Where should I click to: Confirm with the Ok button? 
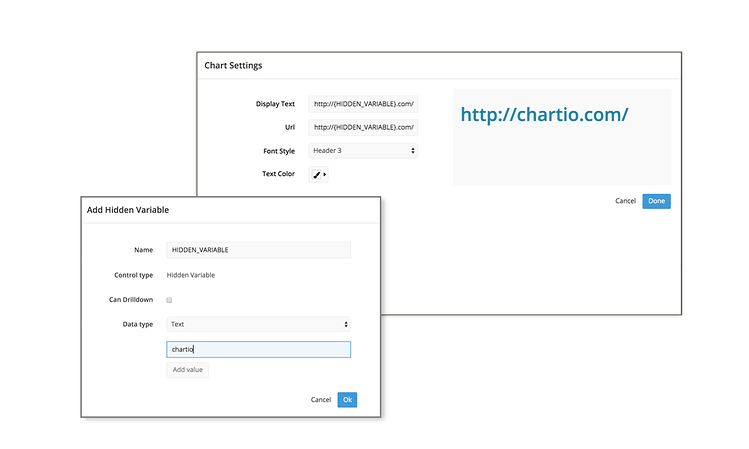(x=347, y=400)
